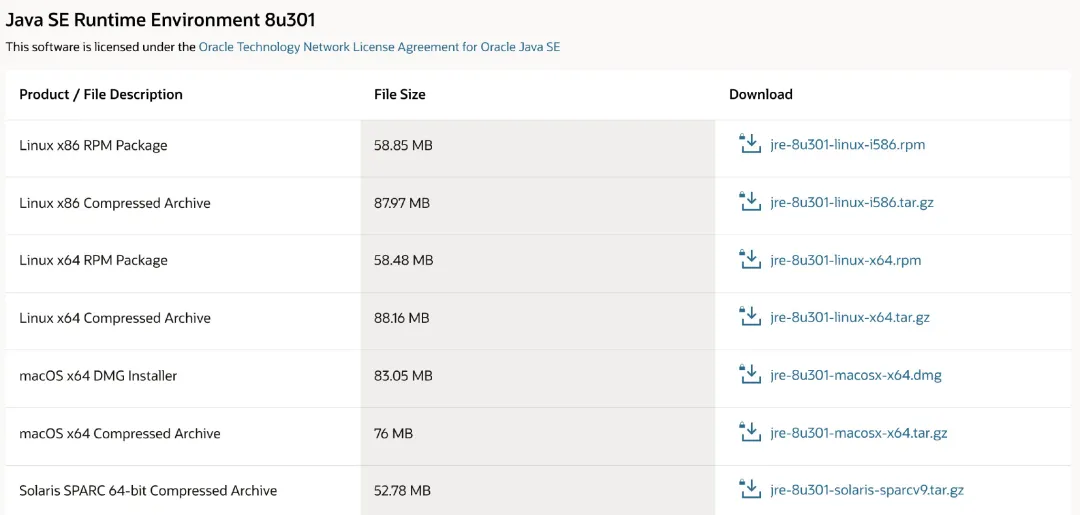The height and width of the screenshot is (515, 1080).
Task: Select macOS x64 Compressed Archive description
Action: pyautogui.click(x=120, y=434)
